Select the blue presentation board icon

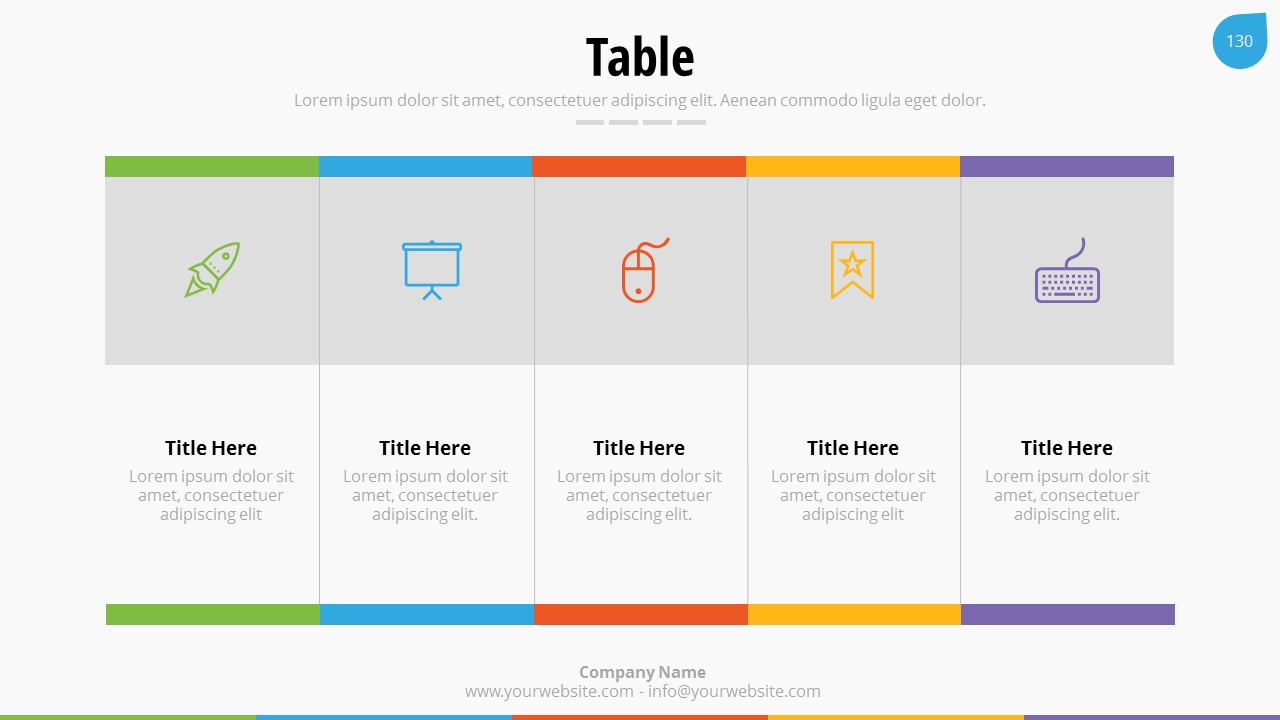click(432, 270)
